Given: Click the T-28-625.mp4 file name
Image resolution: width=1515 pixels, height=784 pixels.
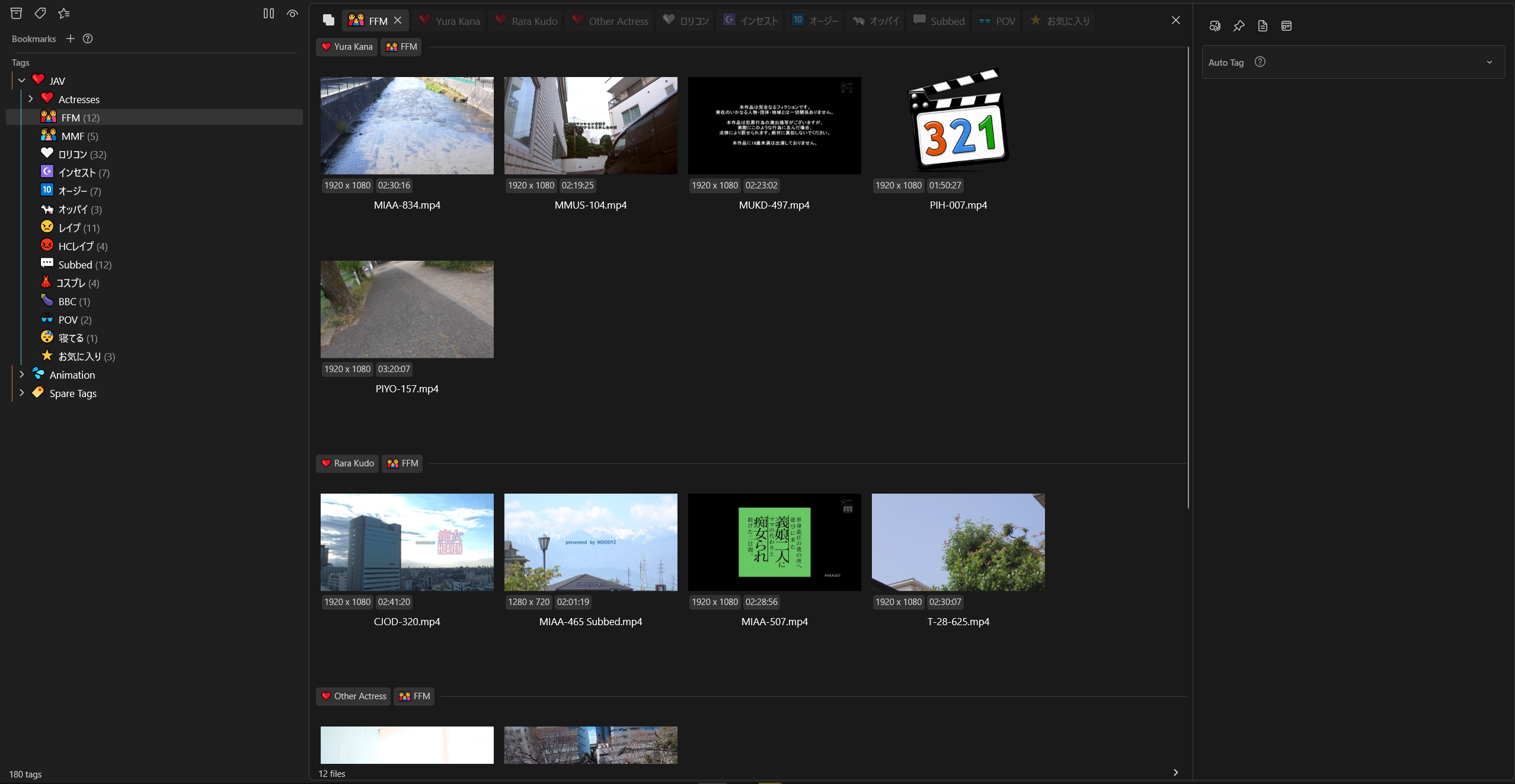Looking at the screenshot, I should pyautogui.click(x=958, y=622).
